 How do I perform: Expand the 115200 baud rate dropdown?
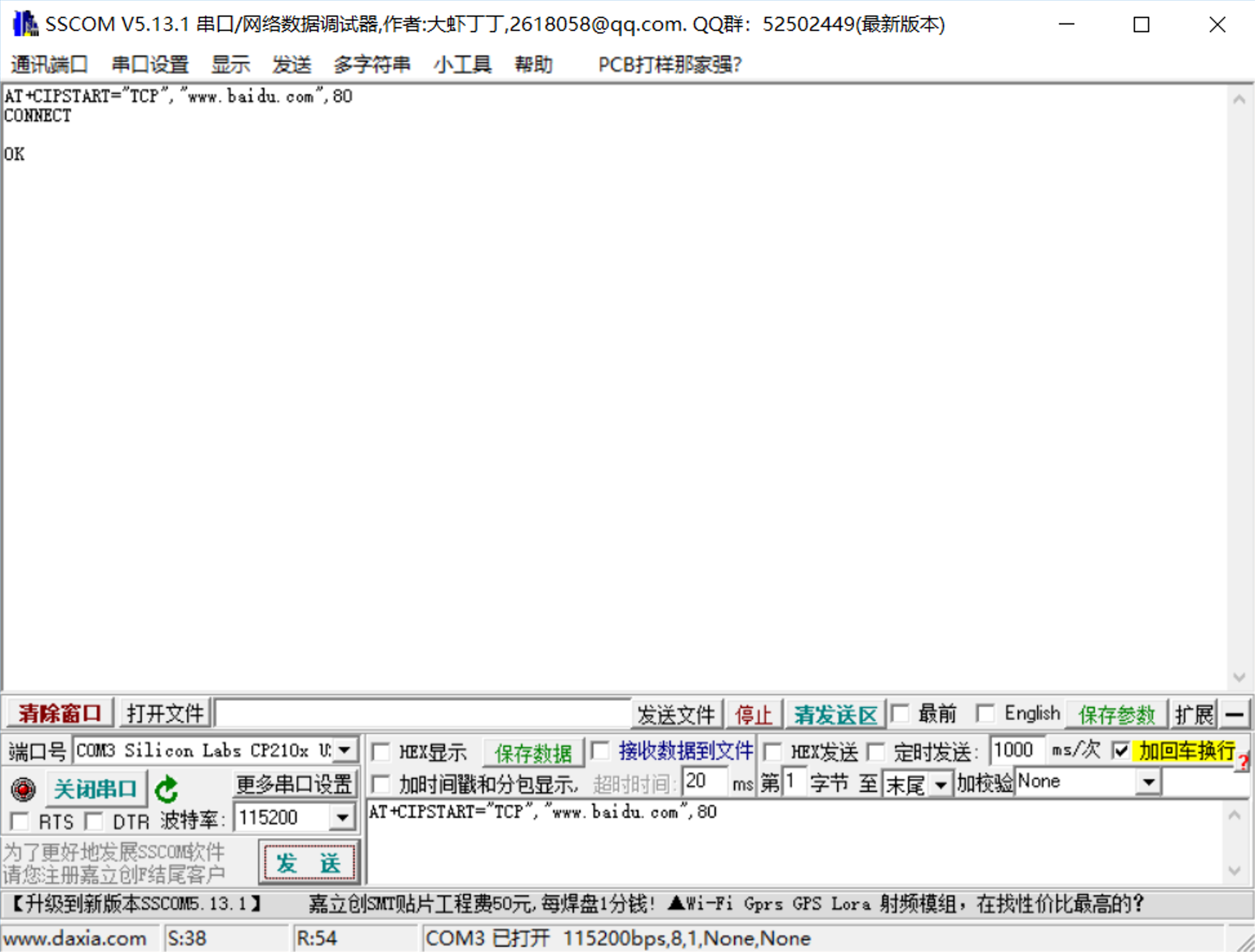pyautogui.click(x=342, y=818)
